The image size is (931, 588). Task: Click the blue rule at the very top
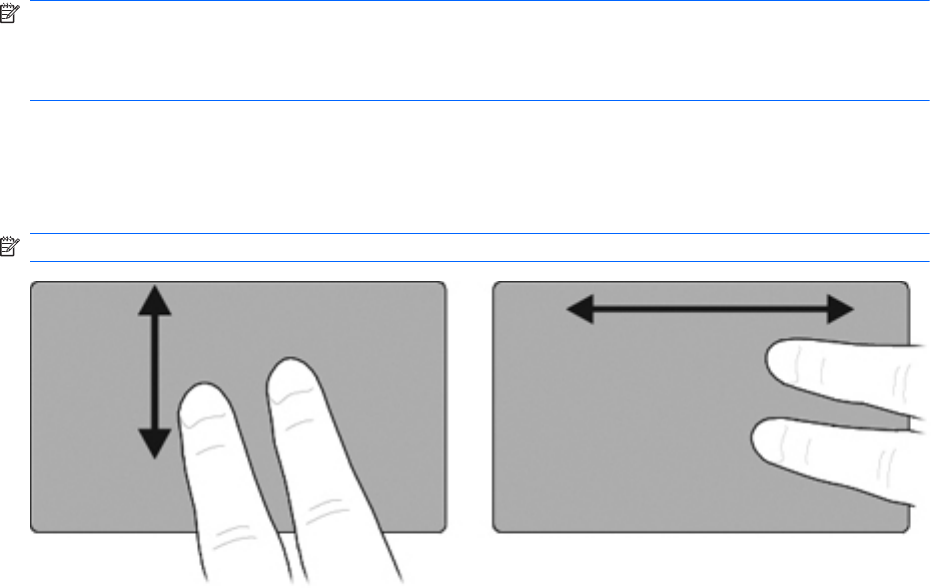(x=480, y=1)
